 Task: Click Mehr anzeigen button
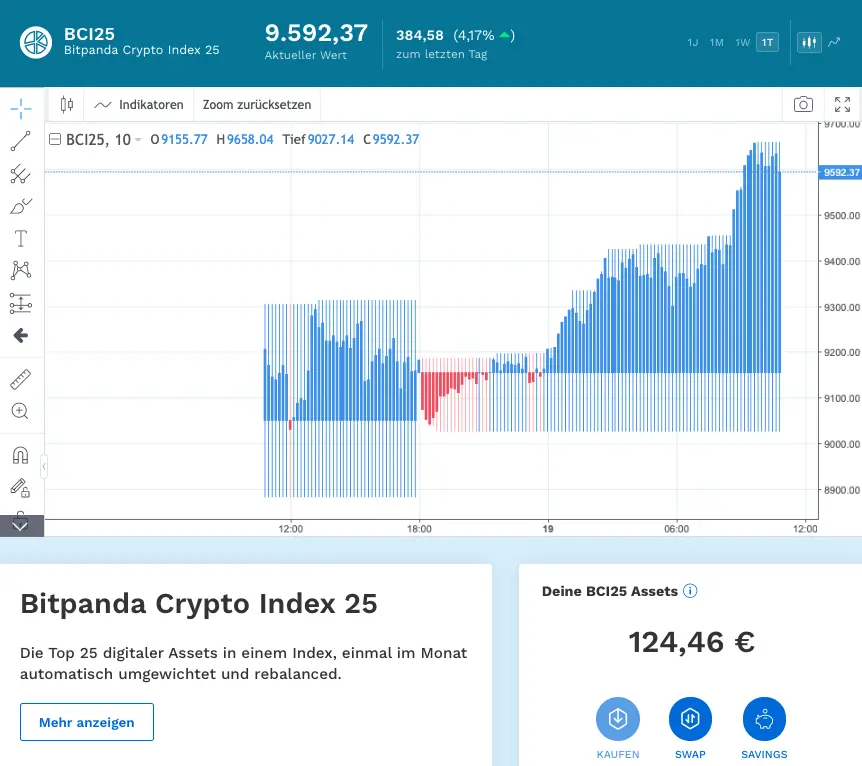(x=87, y=722)
